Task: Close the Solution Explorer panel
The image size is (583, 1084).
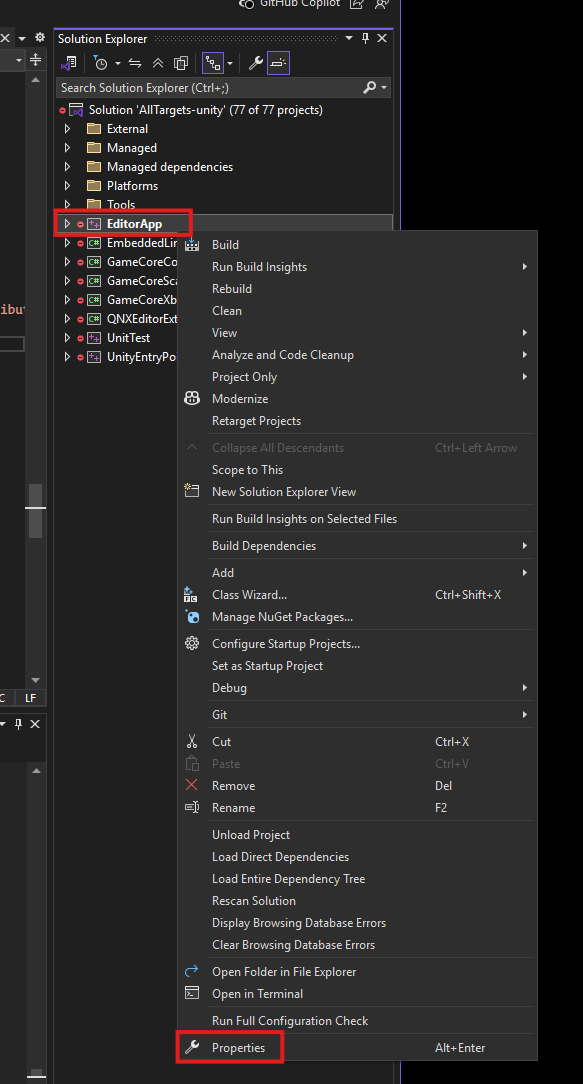Action: click(382, 38)
